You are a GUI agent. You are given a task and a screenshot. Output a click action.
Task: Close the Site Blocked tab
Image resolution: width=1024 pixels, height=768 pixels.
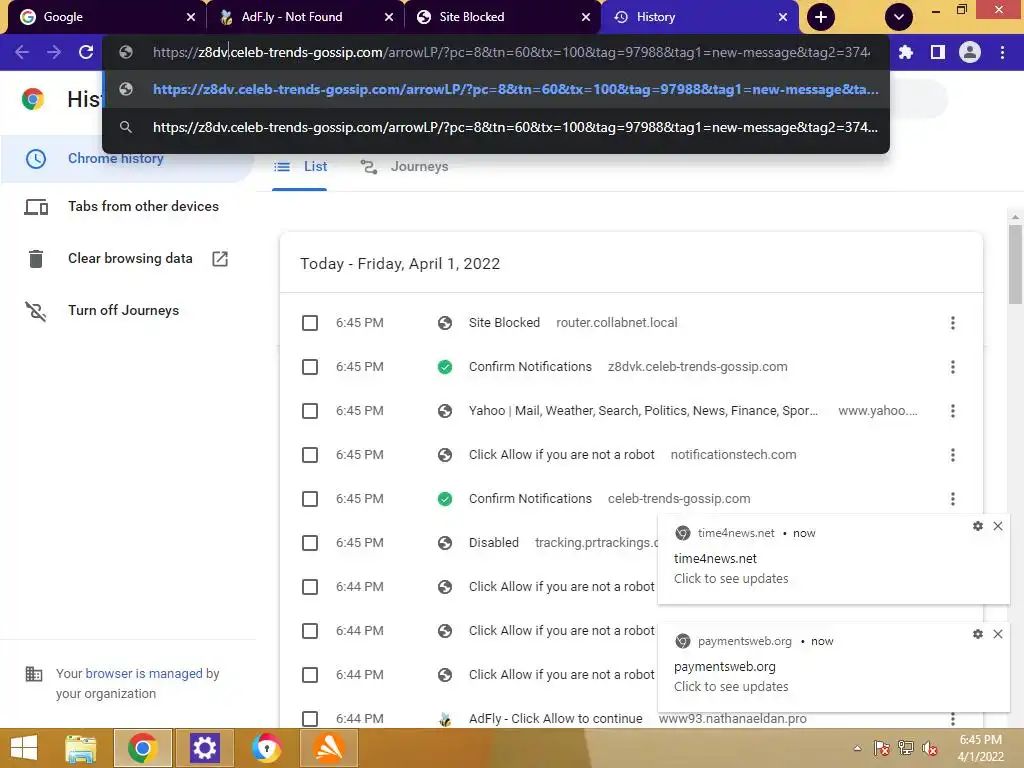[586, 17]
